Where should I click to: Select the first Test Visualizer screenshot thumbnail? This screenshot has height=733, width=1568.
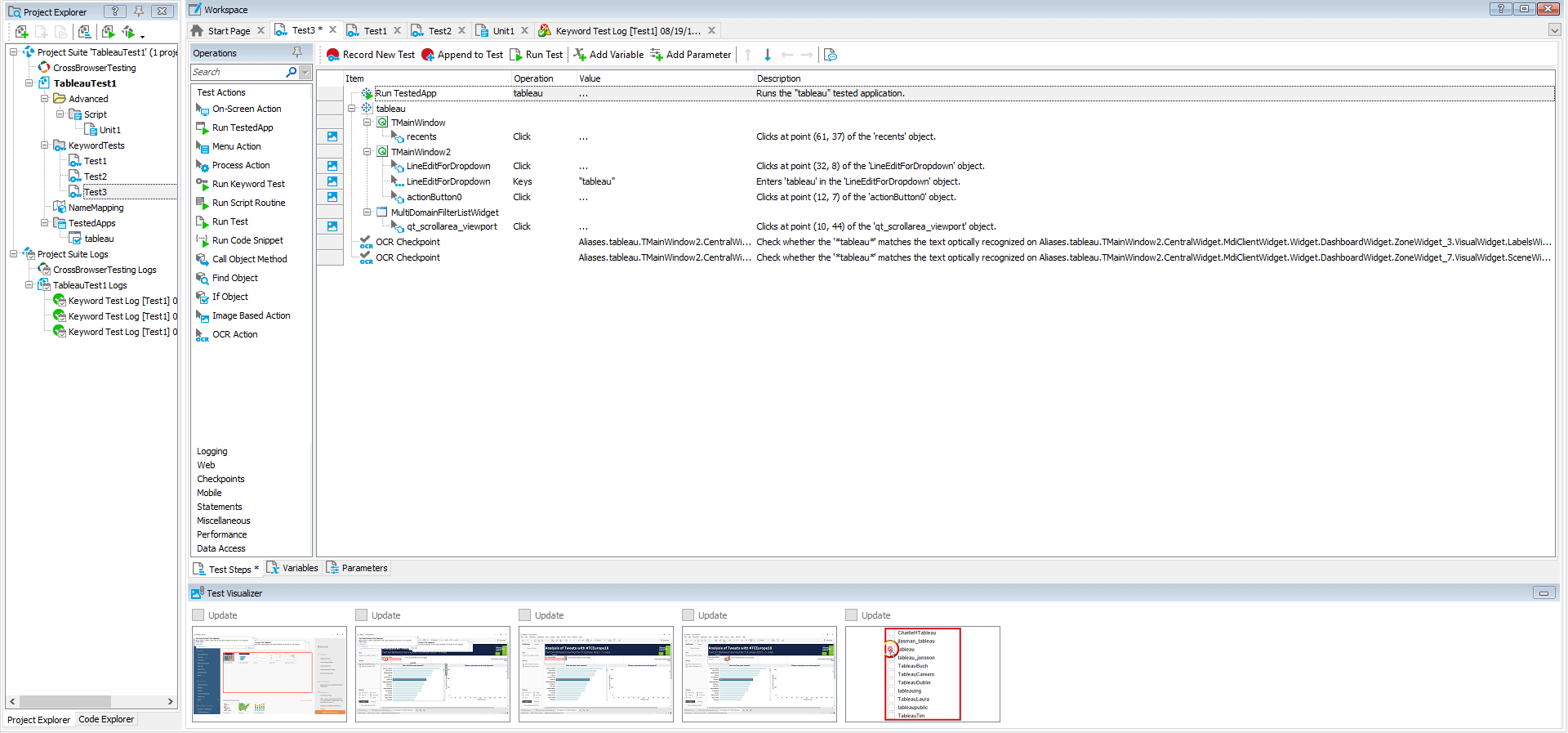click(x=269, y=674)
